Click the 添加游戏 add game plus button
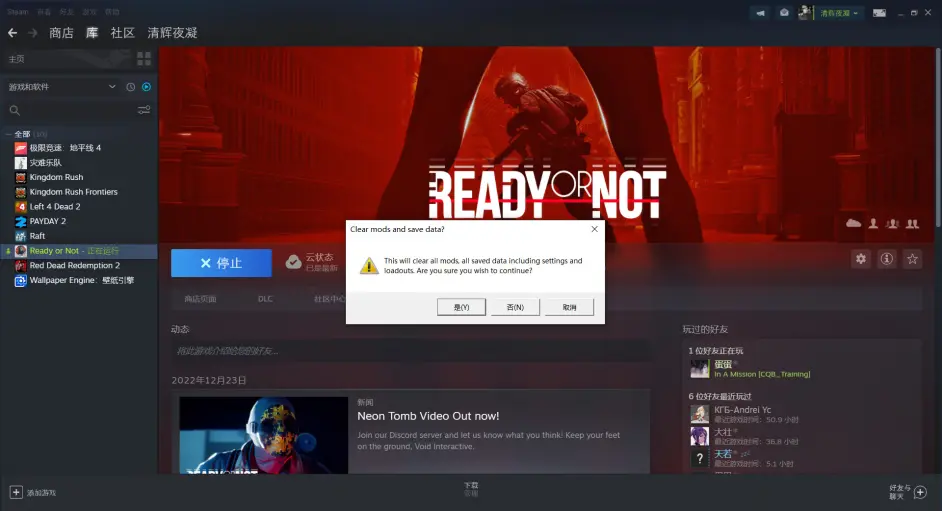Screen dimensions: 942x511 pos(16,492)
